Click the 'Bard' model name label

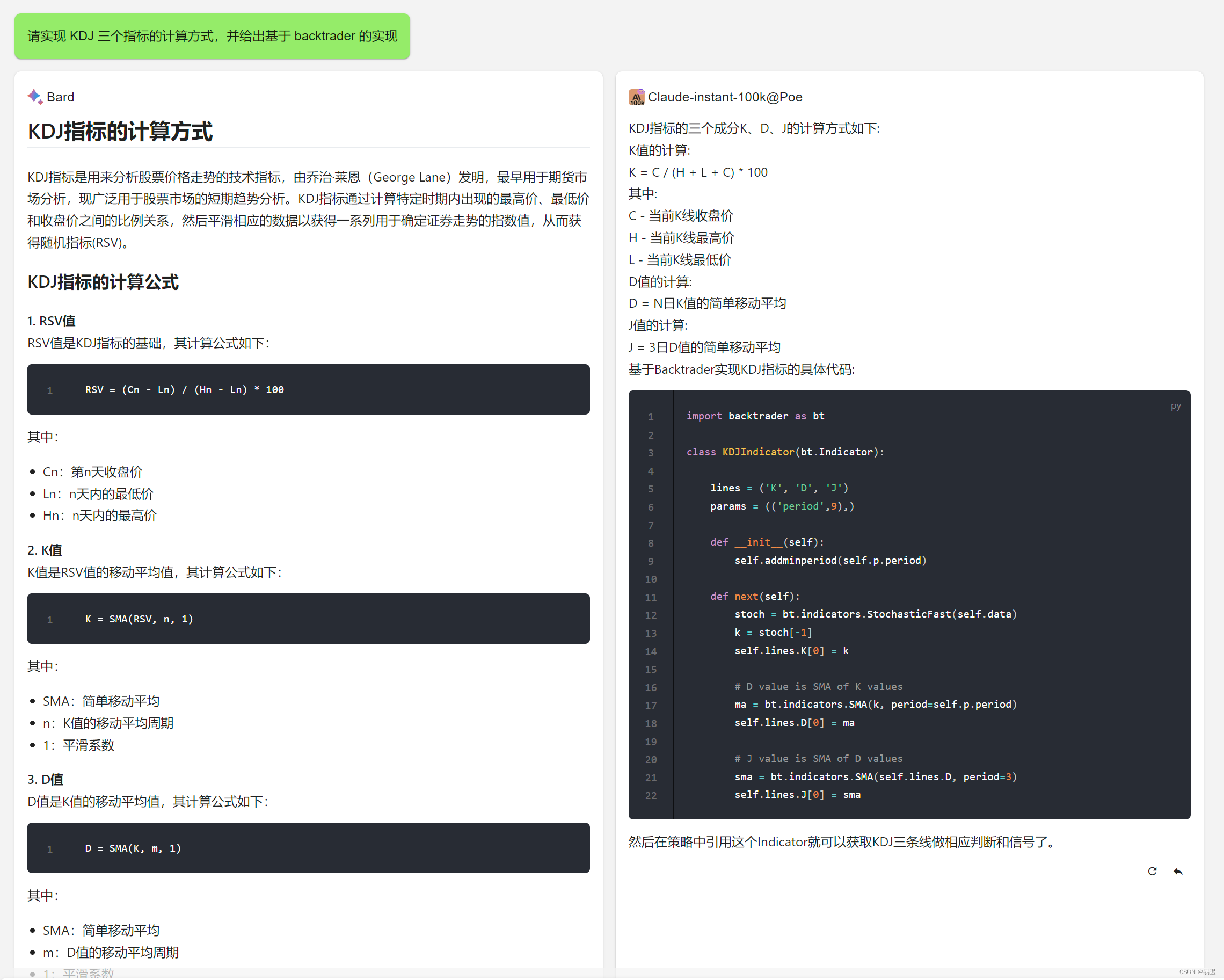(60, 97)
